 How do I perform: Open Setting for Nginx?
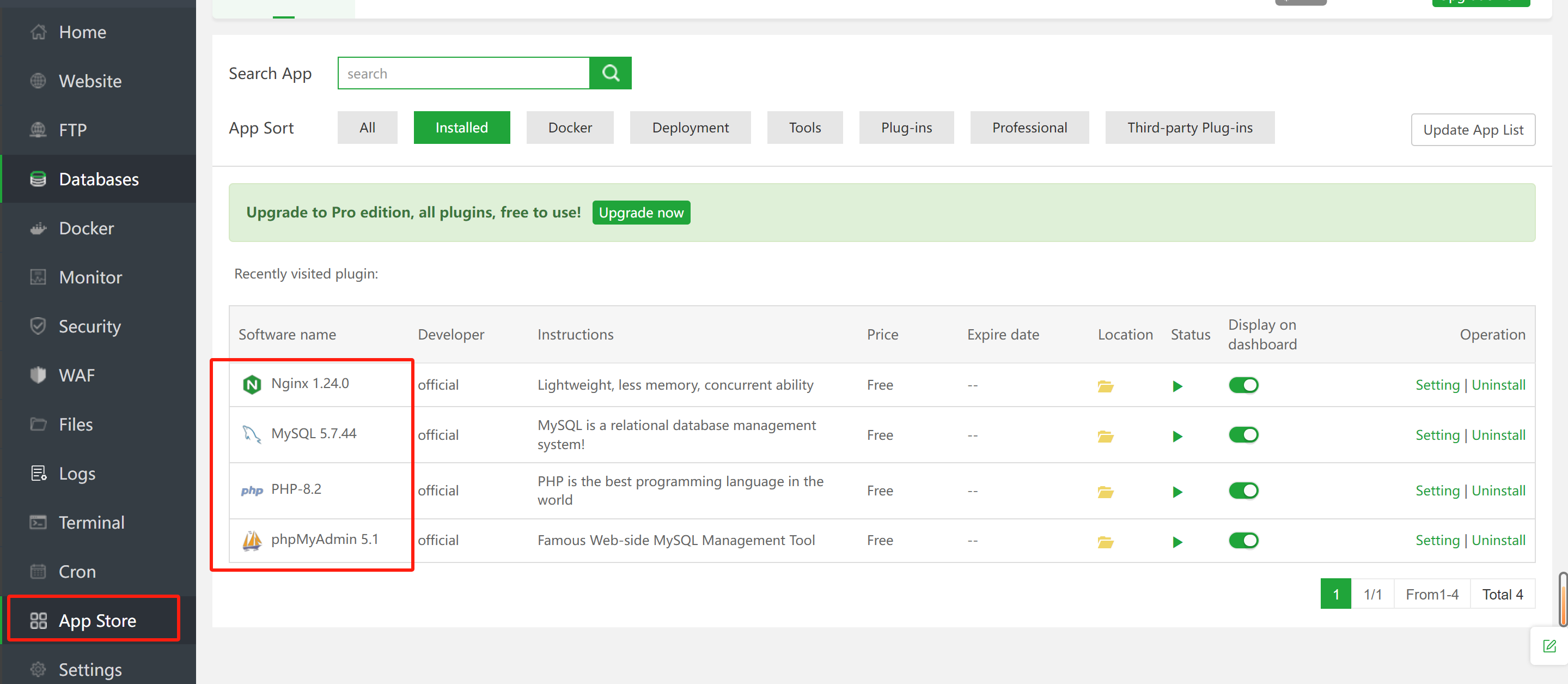click(1437, 385)
